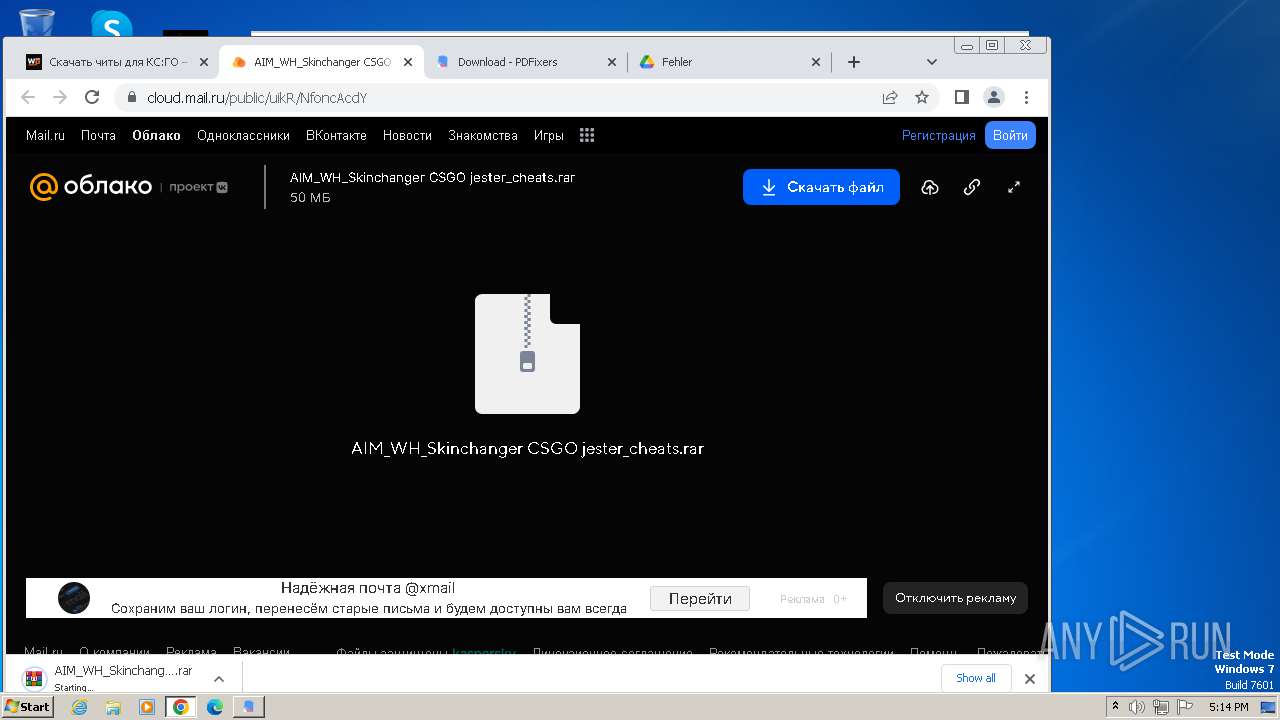Open download item options chevron
Image resolution: width=1280 pixels, height=720 pixels.
pyautogui.click(x=219, y=678)
